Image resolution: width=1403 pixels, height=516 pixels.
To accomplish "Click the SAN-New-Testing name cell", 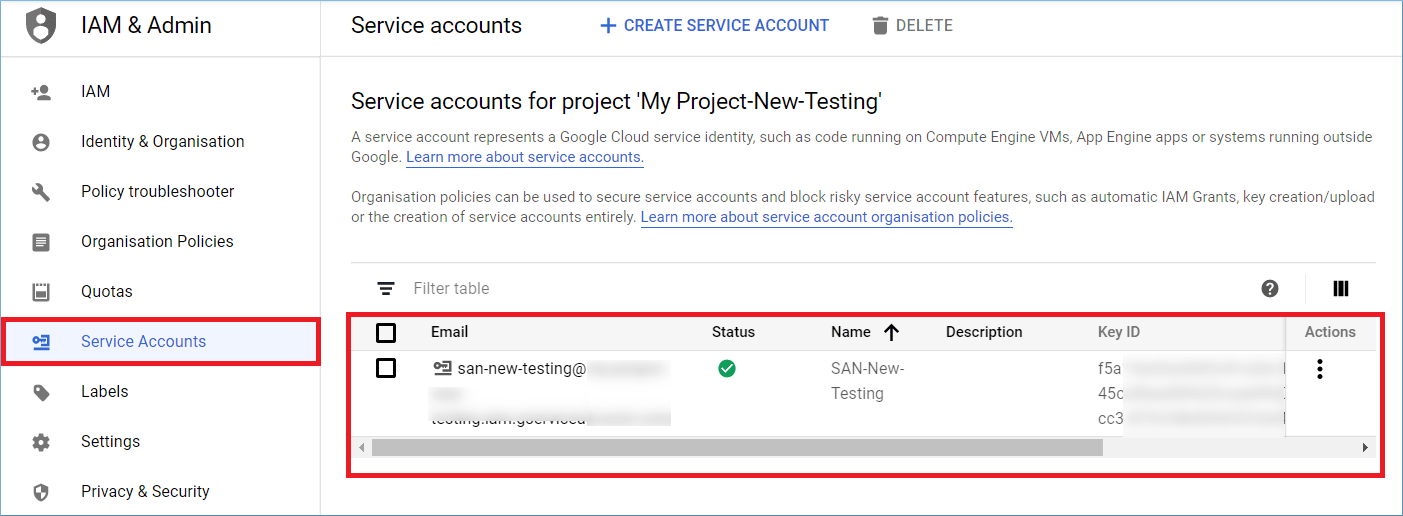I will point(868,381).
